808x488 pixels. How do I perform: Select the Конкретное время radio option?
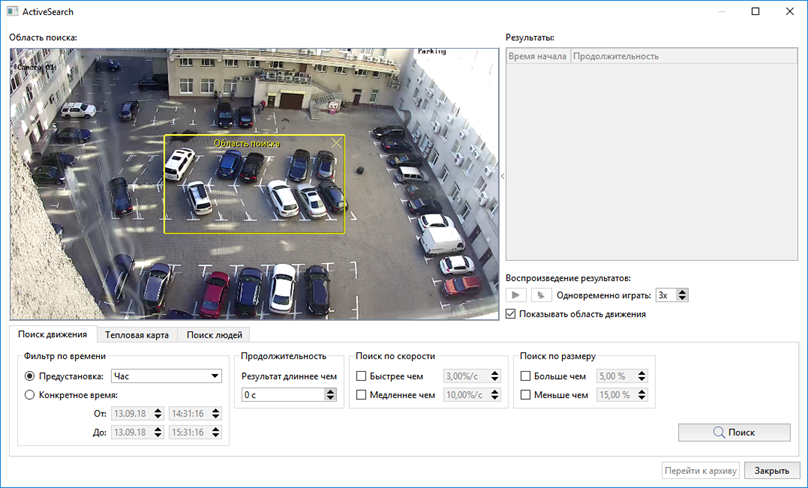click(x=30, y=395)
